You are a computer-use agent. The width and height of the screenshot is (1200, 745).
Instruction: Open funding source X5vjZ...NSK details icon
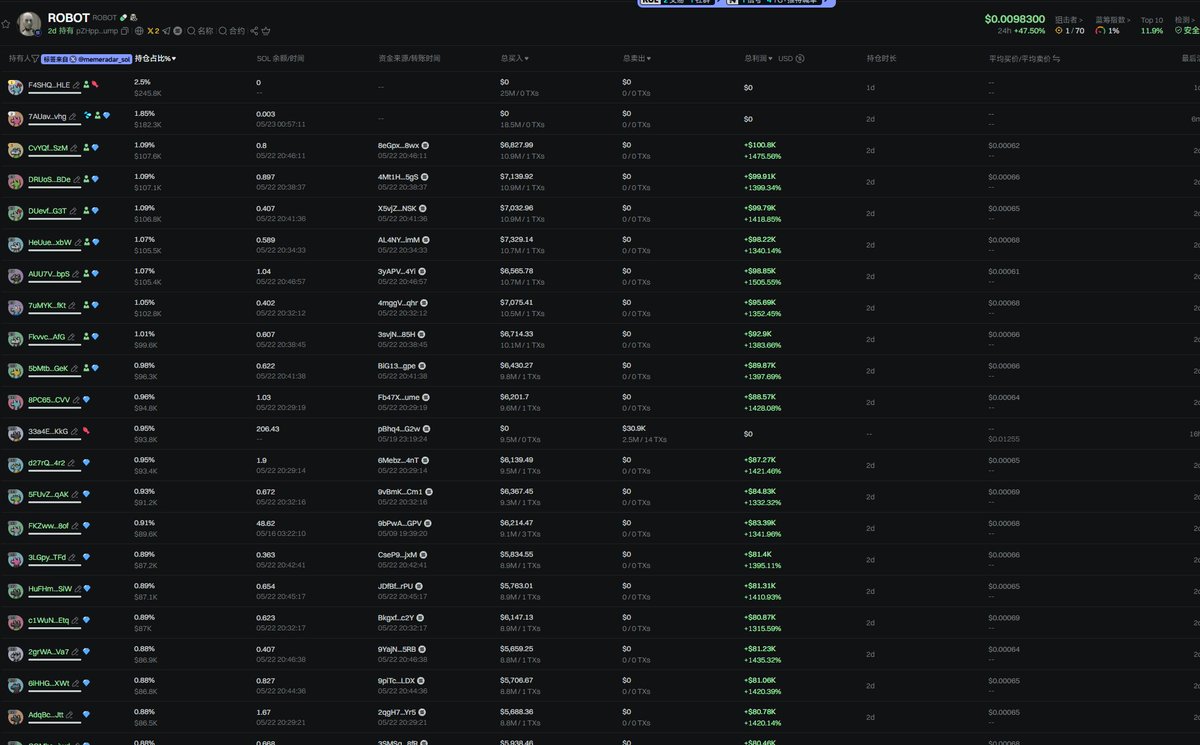[x=424, y=209]
